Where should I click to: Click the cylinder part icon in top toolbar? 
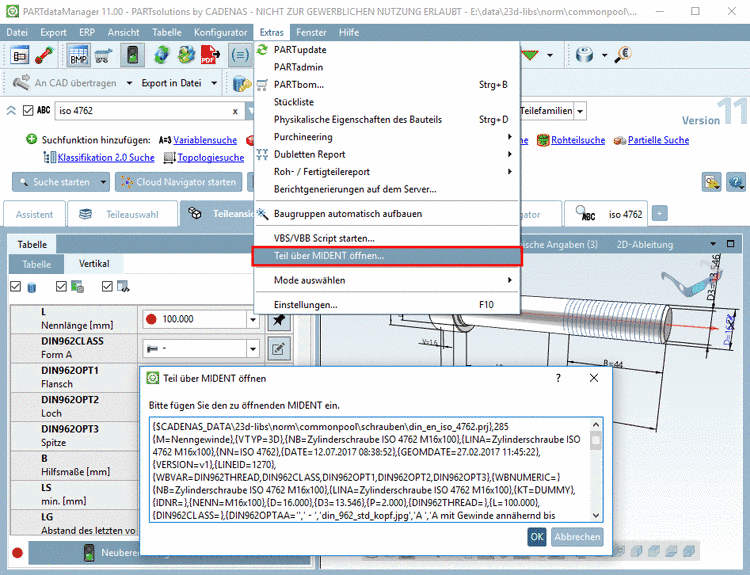point(585,55)
